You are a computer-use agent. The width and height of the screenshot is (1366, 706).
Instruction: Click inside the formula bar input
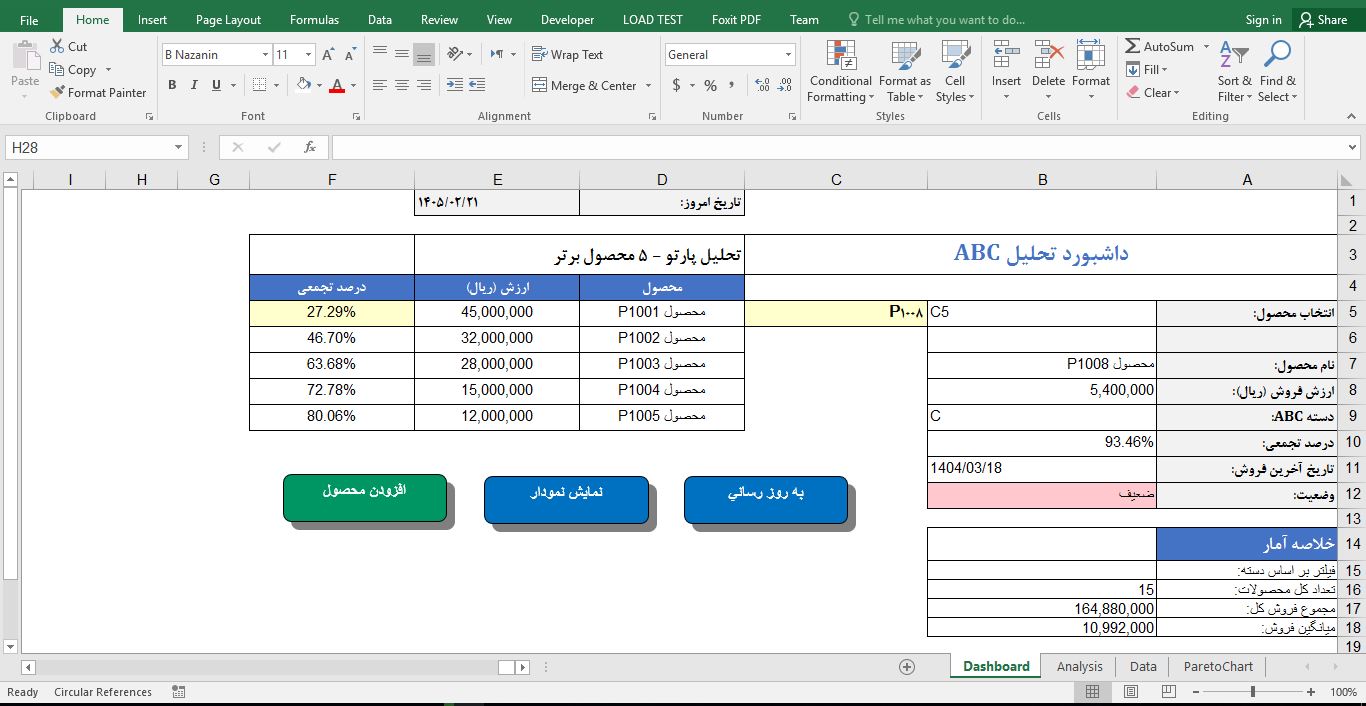[838, 147]
